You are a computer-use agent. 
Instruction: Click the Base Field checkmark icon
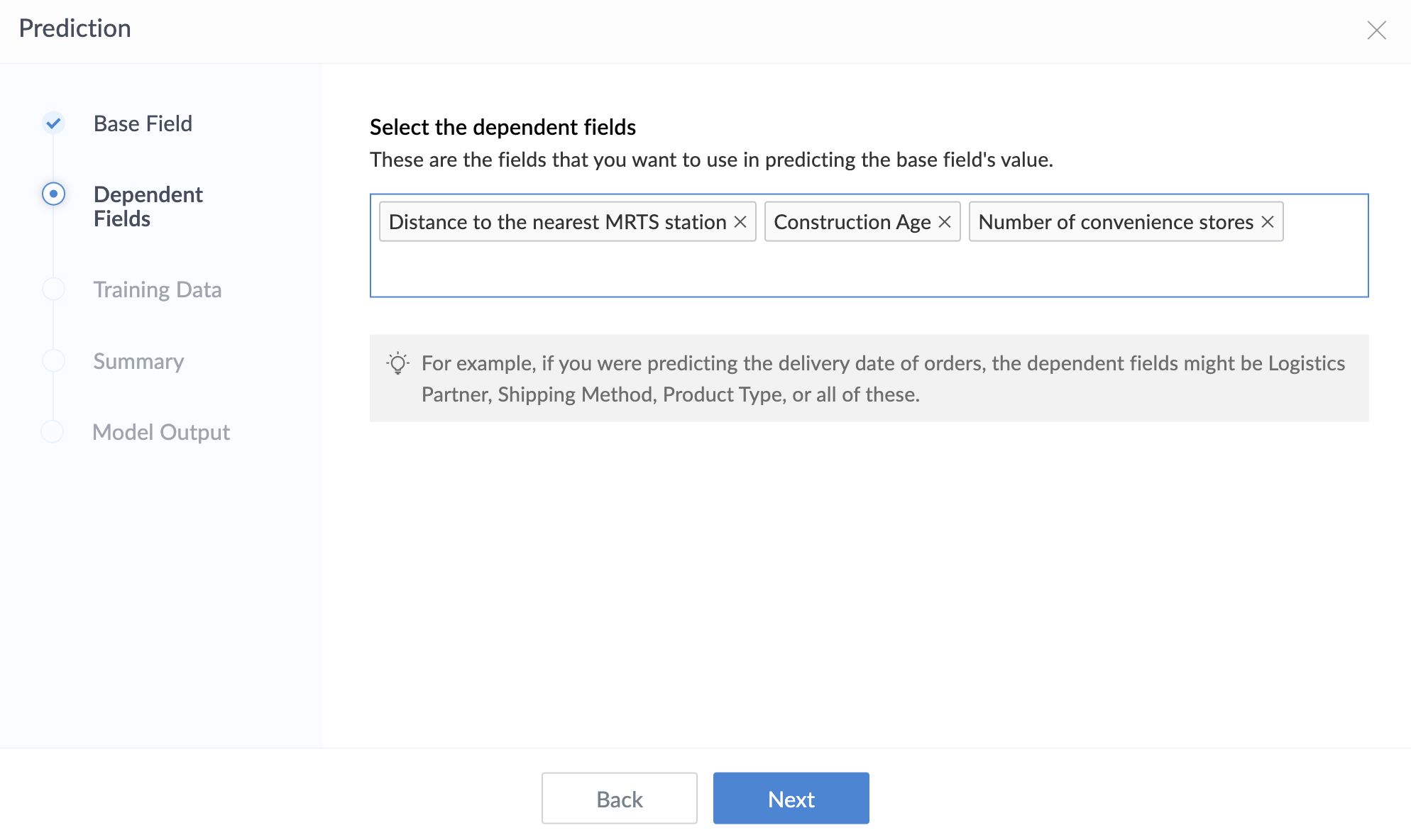pos(53,123)
